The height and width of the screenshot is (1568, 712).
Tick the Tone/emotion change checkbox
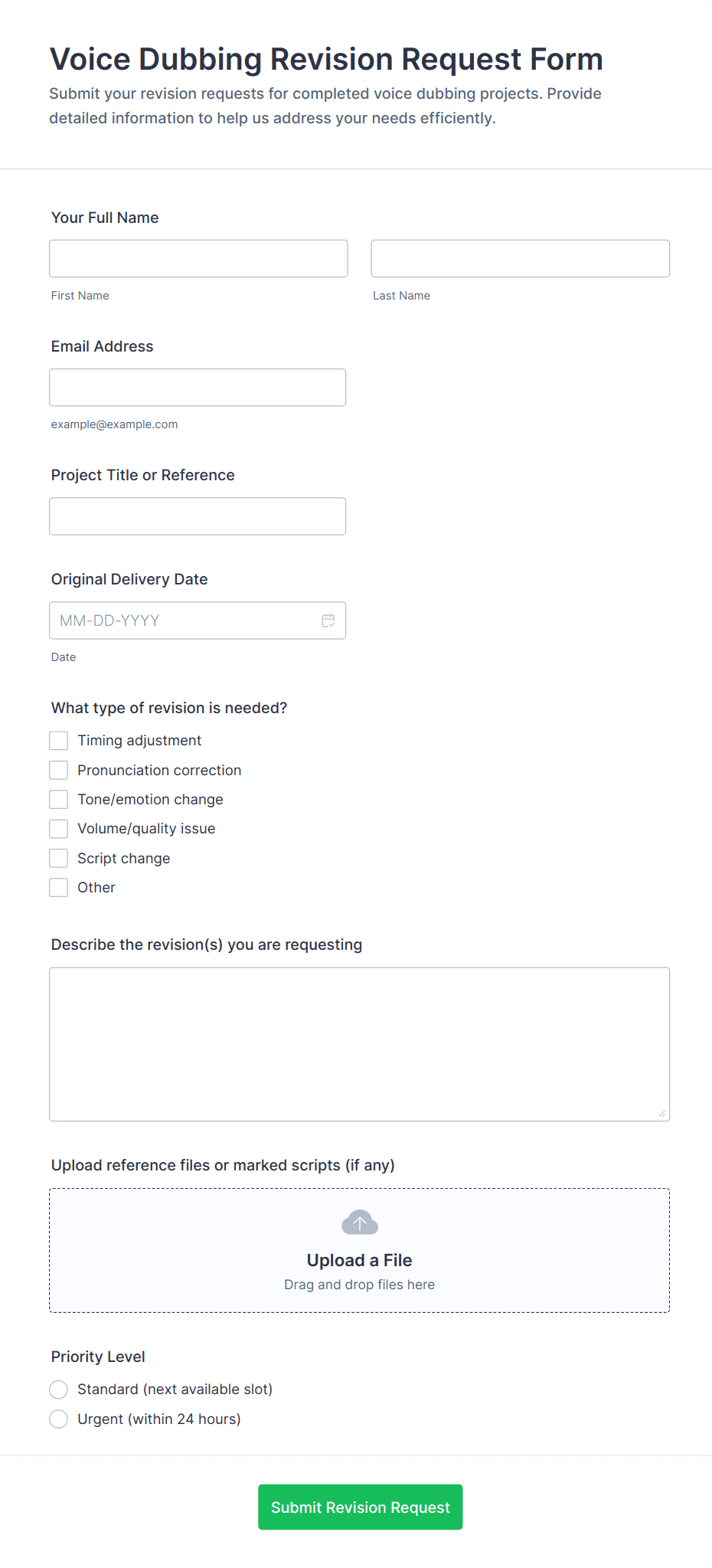59,800
